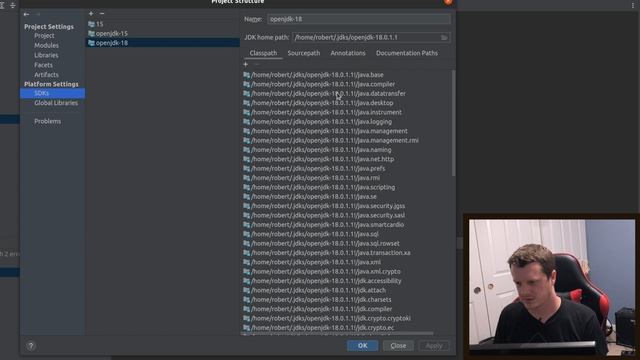Screen dimensions: 640x360
Task: Open Facets settings page
Action: 43,65
